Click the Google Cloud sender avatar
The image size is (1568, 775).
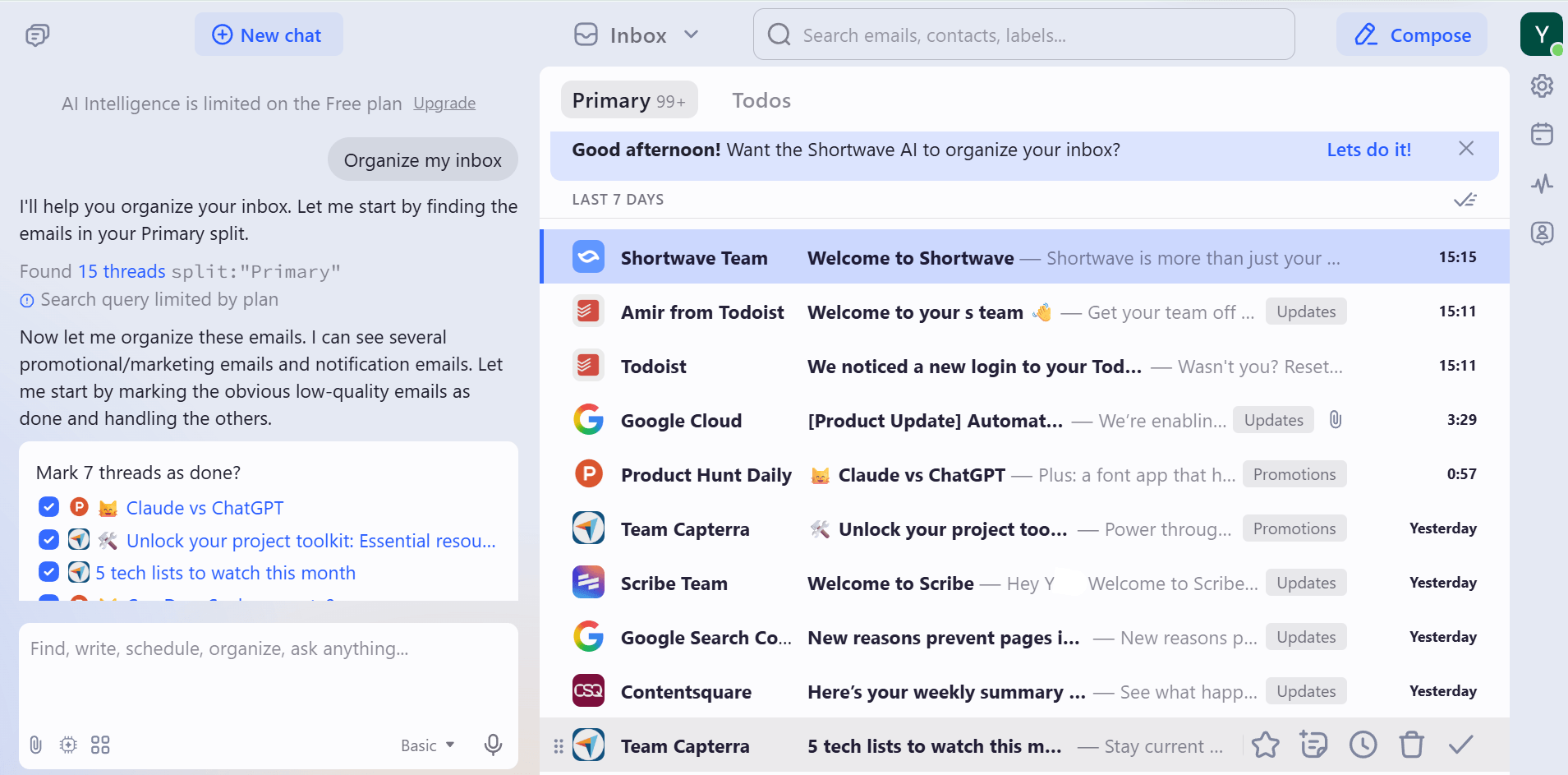coord(588,420)
